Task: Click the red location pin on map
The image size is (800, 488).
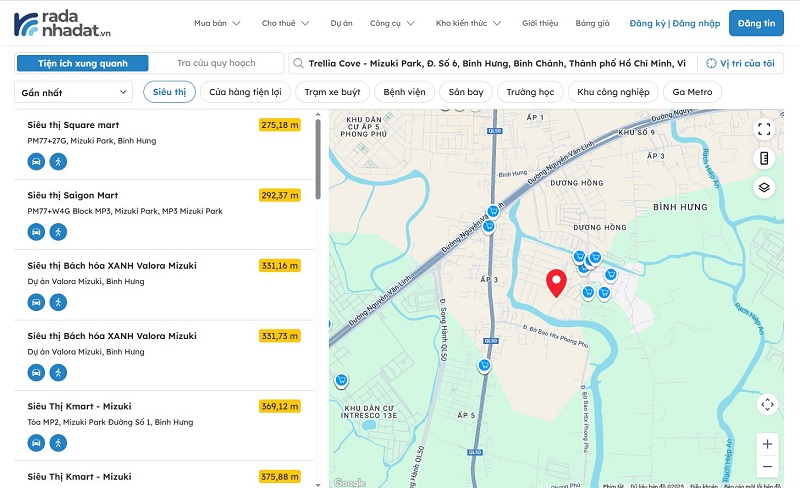Action: 556,283
